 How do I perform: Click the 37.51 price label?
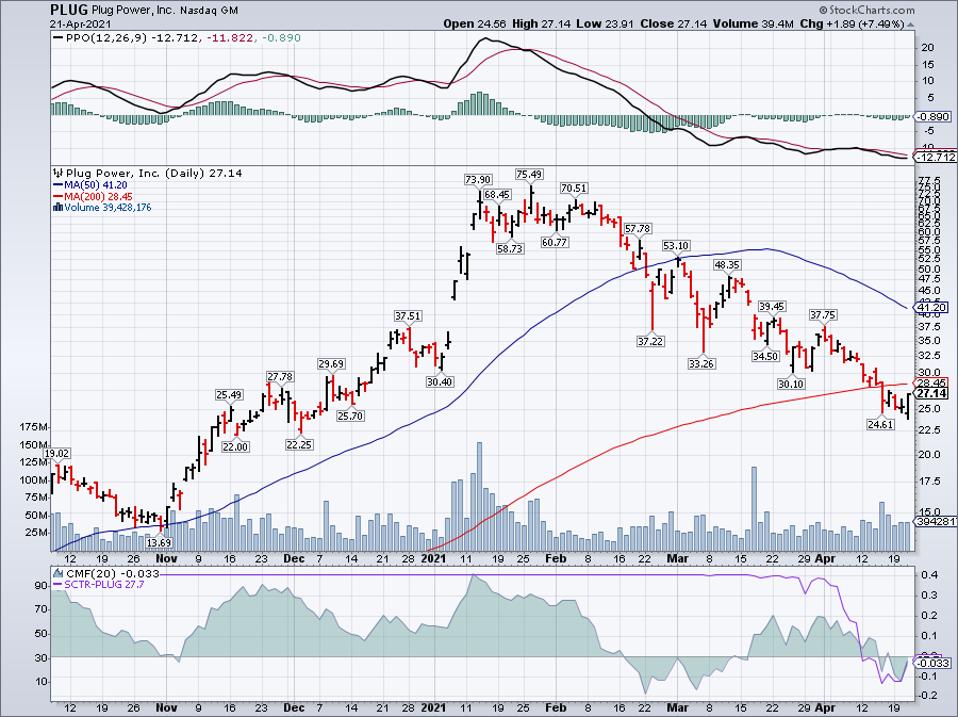click(x=408, y=316)
